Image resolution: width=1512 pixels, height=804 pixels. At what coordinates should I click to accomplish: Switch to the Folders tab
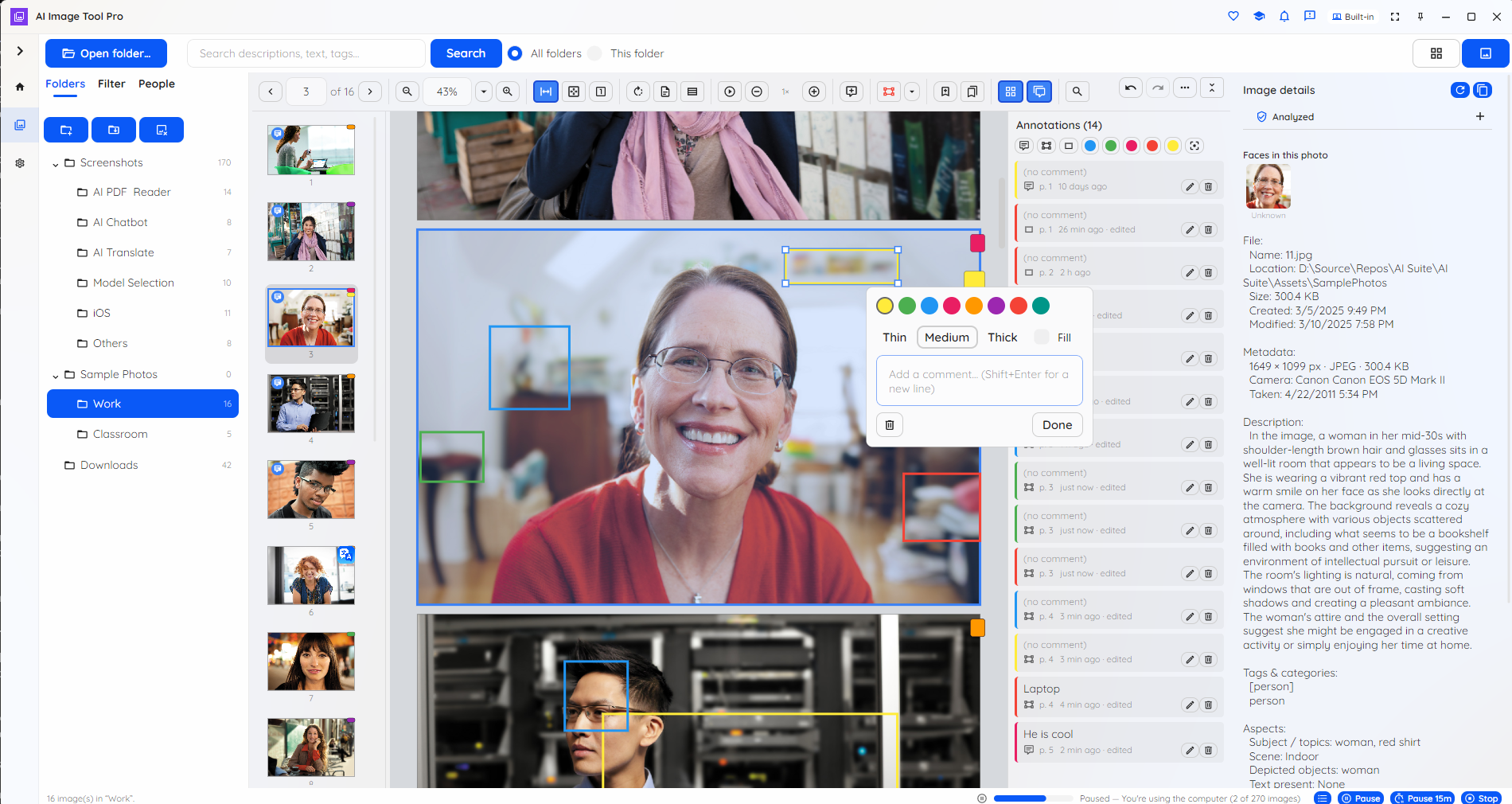(x=65, y=84)
